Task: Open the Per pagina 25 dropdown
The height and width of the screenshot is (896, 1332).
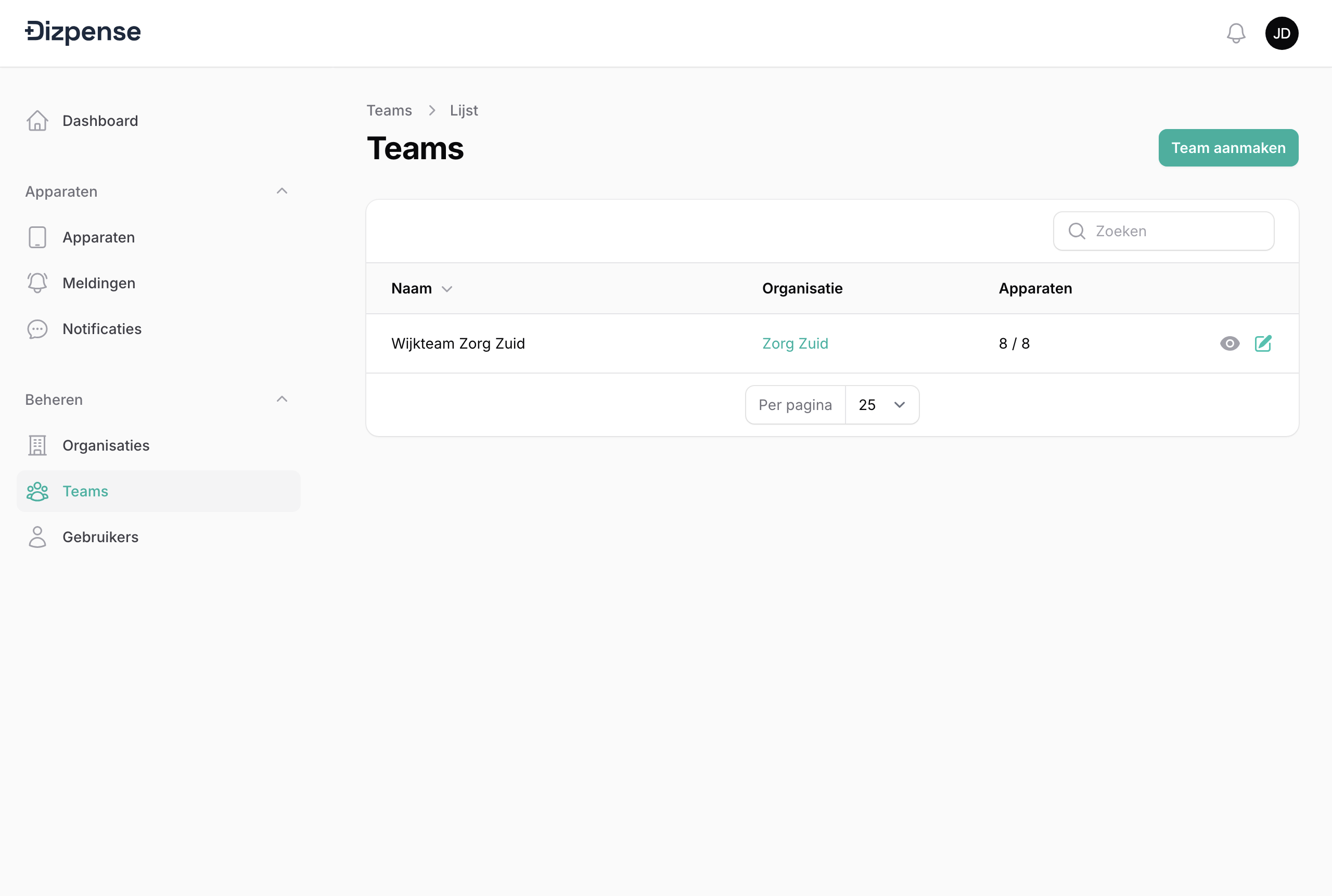Action: point(882,405)
